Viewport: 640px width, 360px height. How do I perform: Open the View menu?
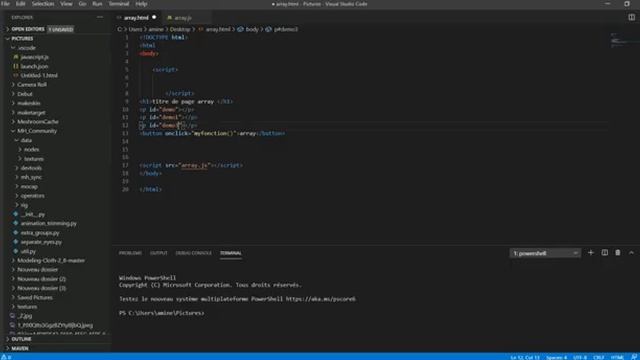point(66,4)
